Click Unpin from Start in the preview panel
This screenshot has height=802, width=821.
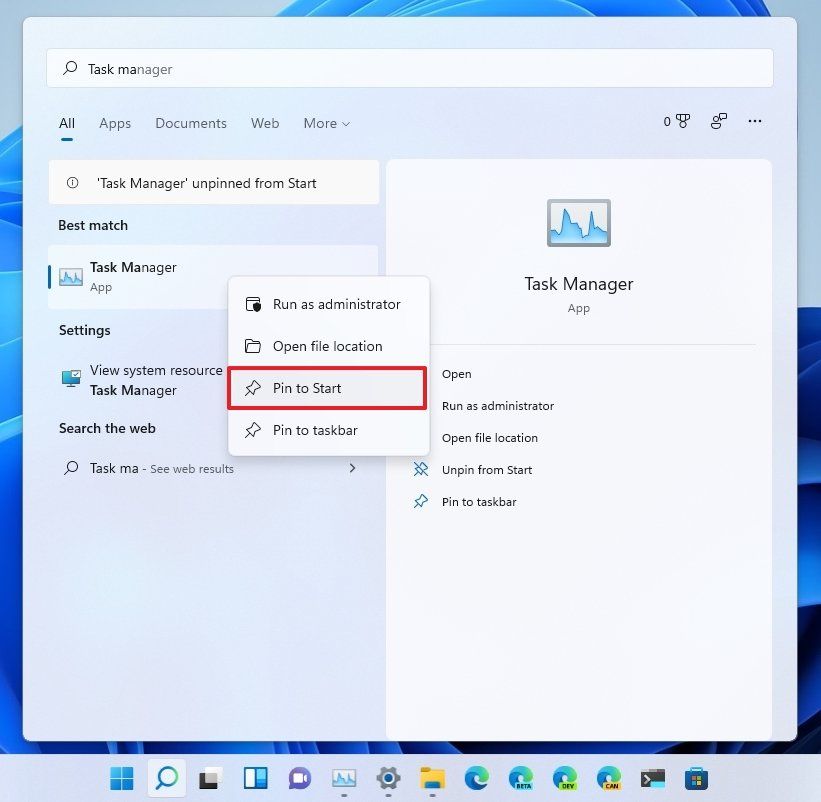[x=489, y=470]
